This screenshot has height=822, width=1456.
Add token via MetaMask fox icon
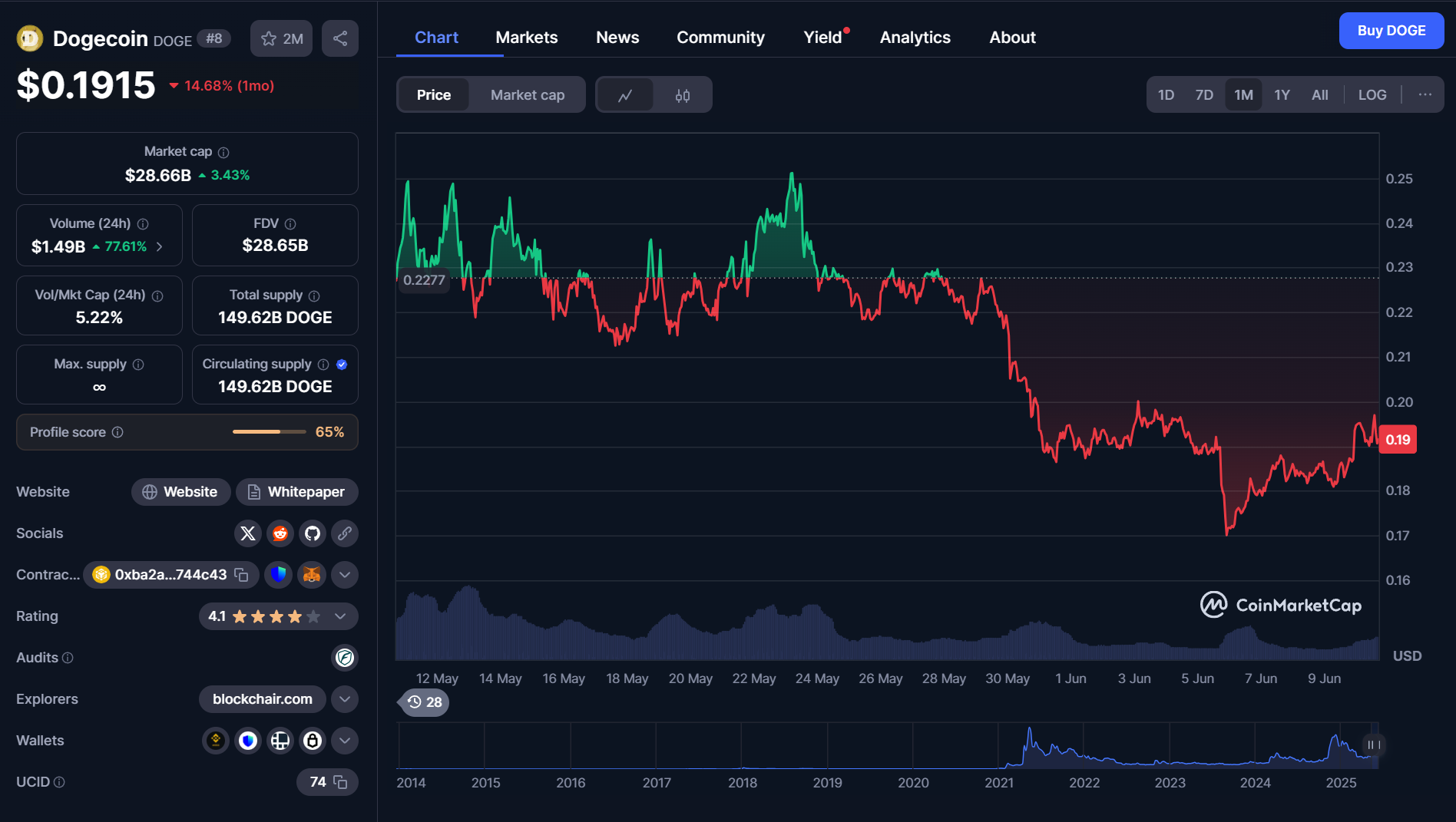point(312,575)
